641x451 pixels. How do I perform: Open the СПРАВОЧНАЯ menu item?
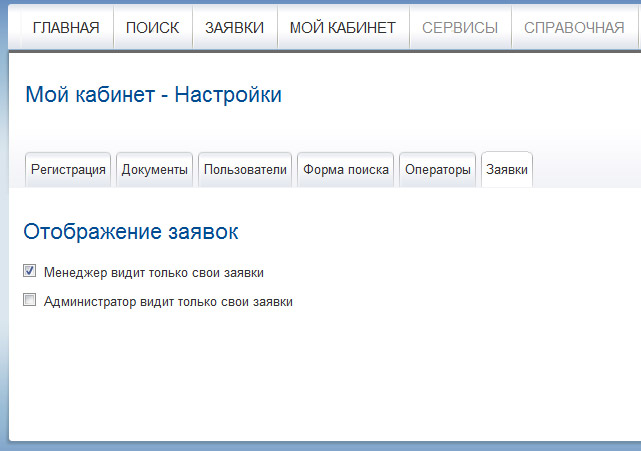(x=574, y=28)
